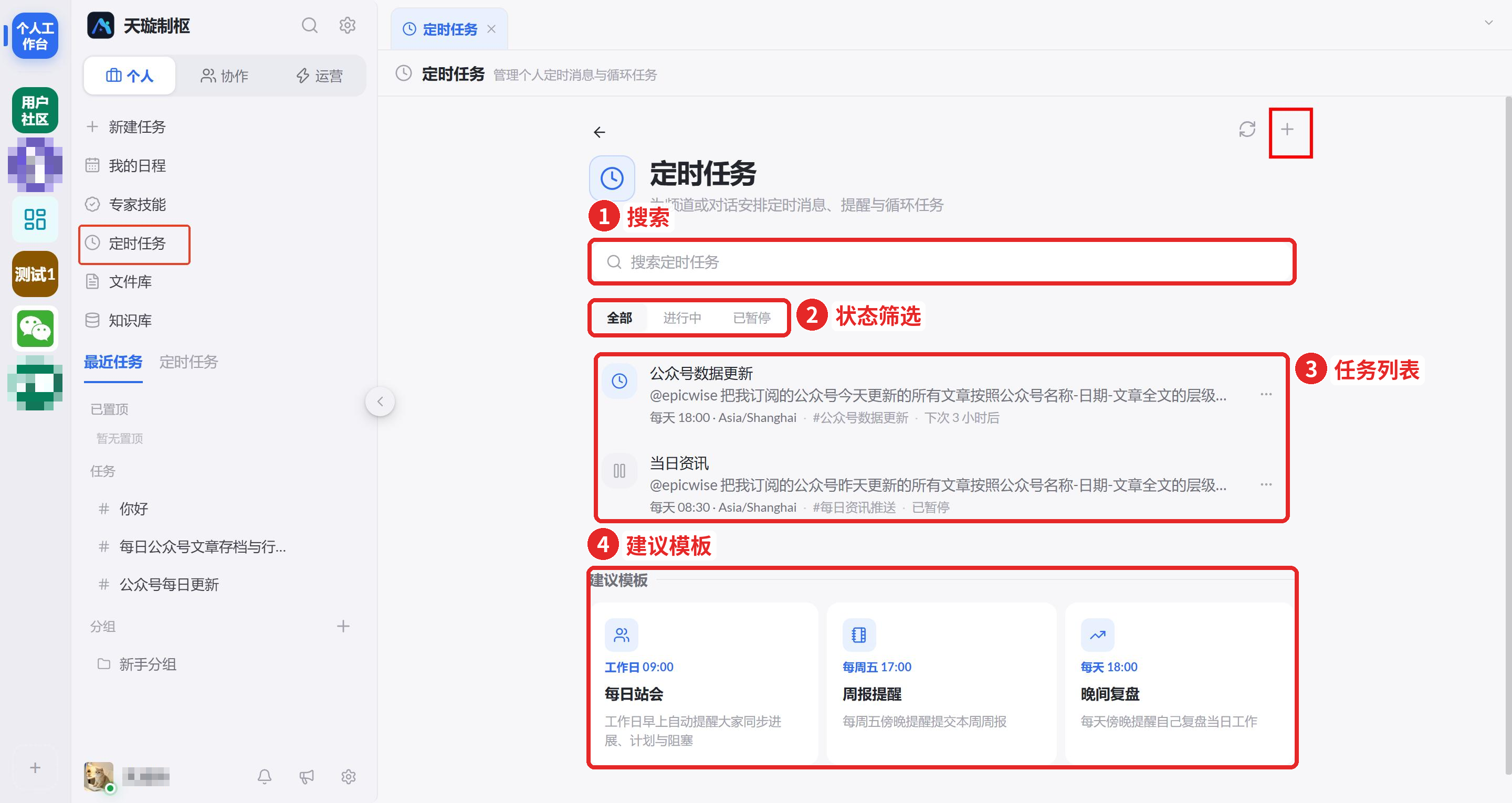The width and height of the screenshot is (1512, 803).
Task: Click the refresh icon above task list
Action: coord(1247,129)
